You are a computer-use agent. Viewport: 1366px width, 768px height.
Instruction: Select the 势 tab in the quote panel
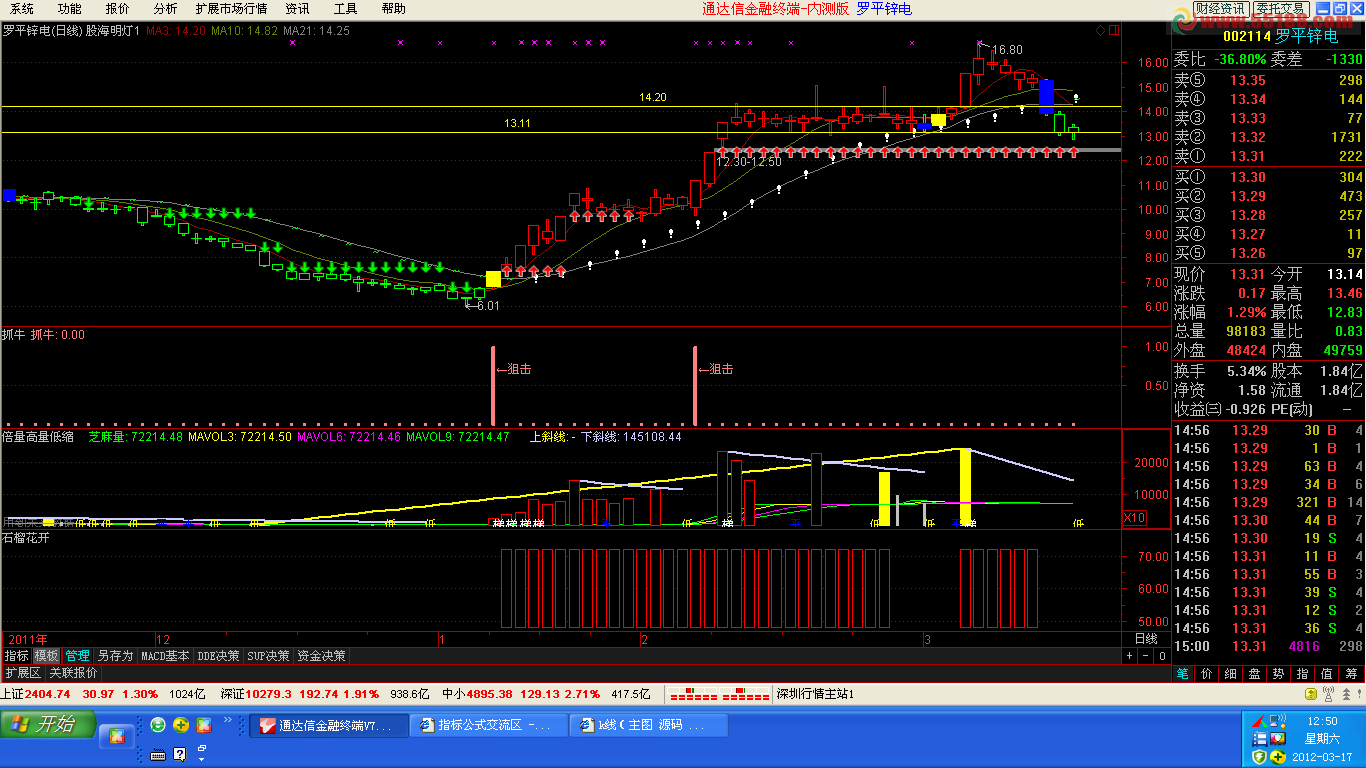(x=1279, y=674)
